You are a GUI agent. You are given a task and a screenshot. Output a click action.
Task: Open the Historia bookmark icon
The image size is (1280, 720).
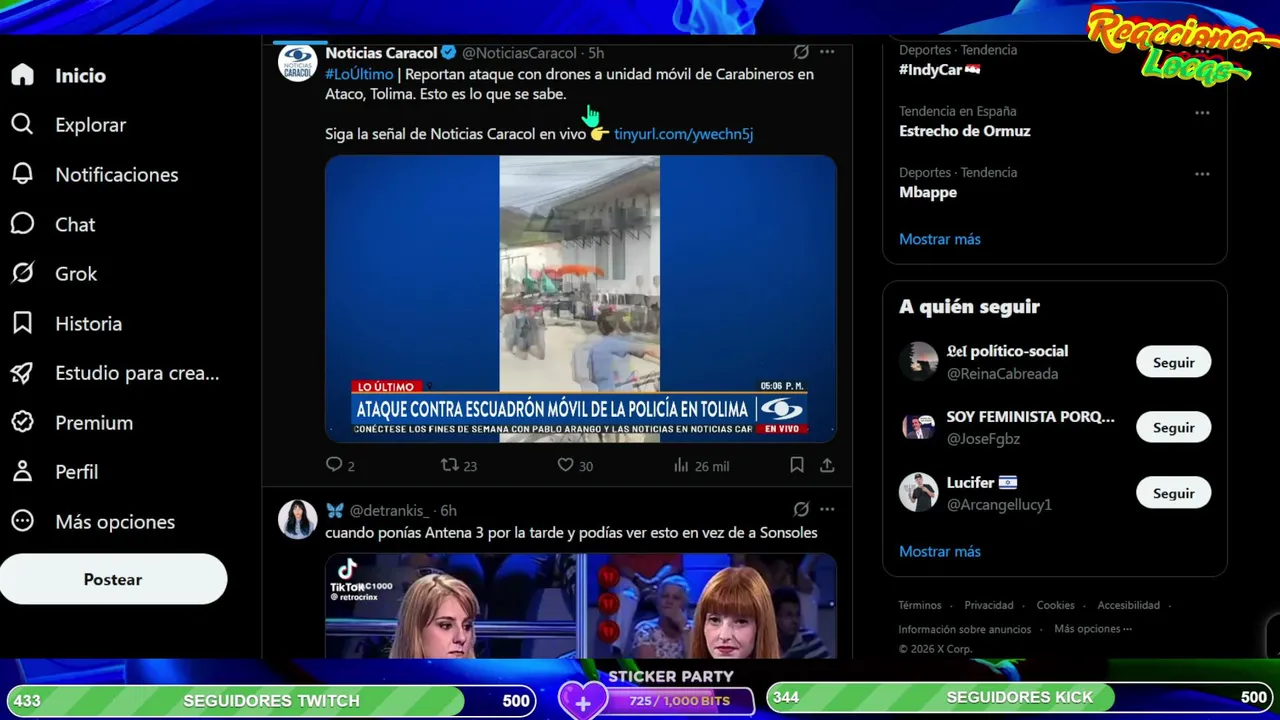[x=22, y=323]
